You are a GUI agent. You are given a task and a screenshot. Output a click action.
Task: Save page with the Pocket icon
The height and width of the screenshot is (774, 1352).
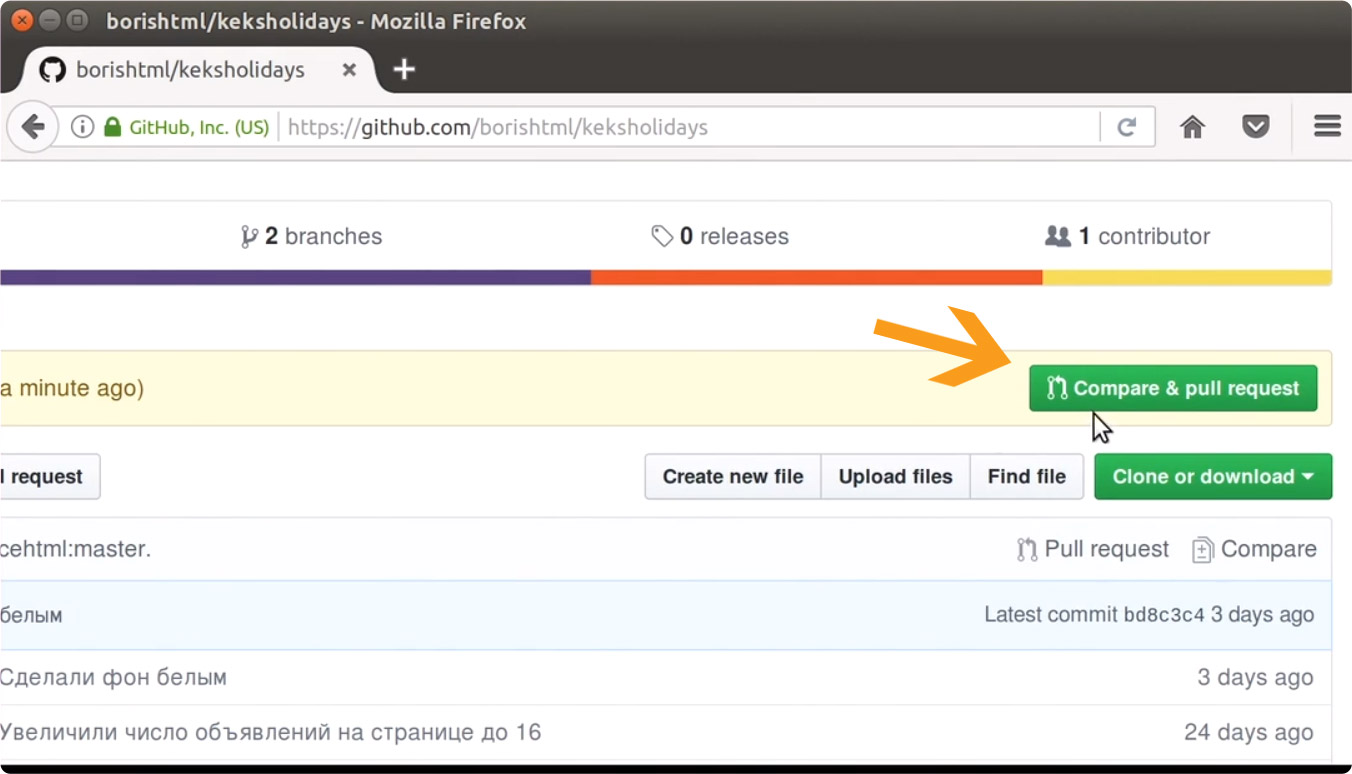click(1255, 127)
